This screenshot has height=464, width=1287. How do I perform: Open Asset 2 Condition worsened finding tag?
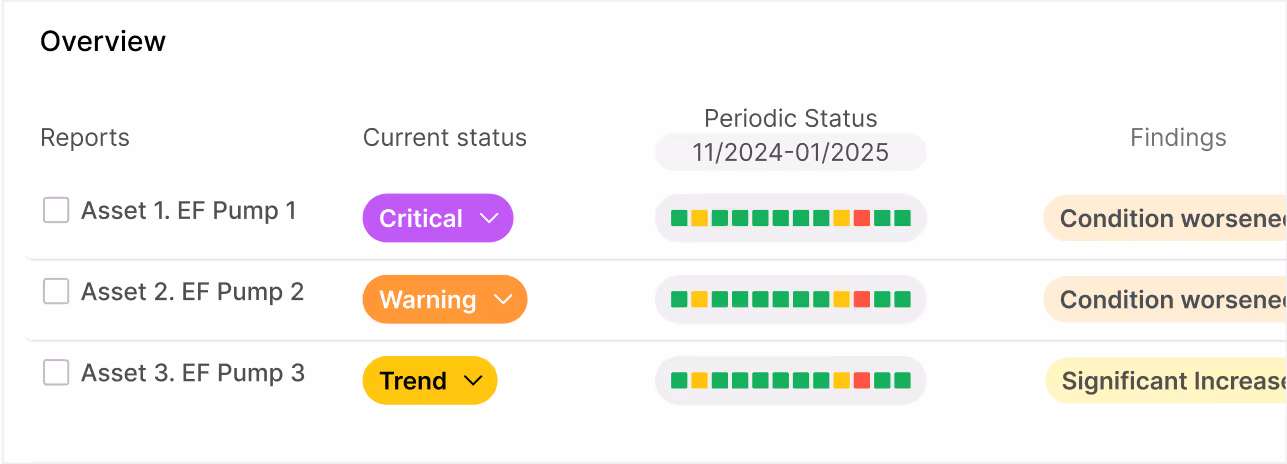coord(1165,299)
